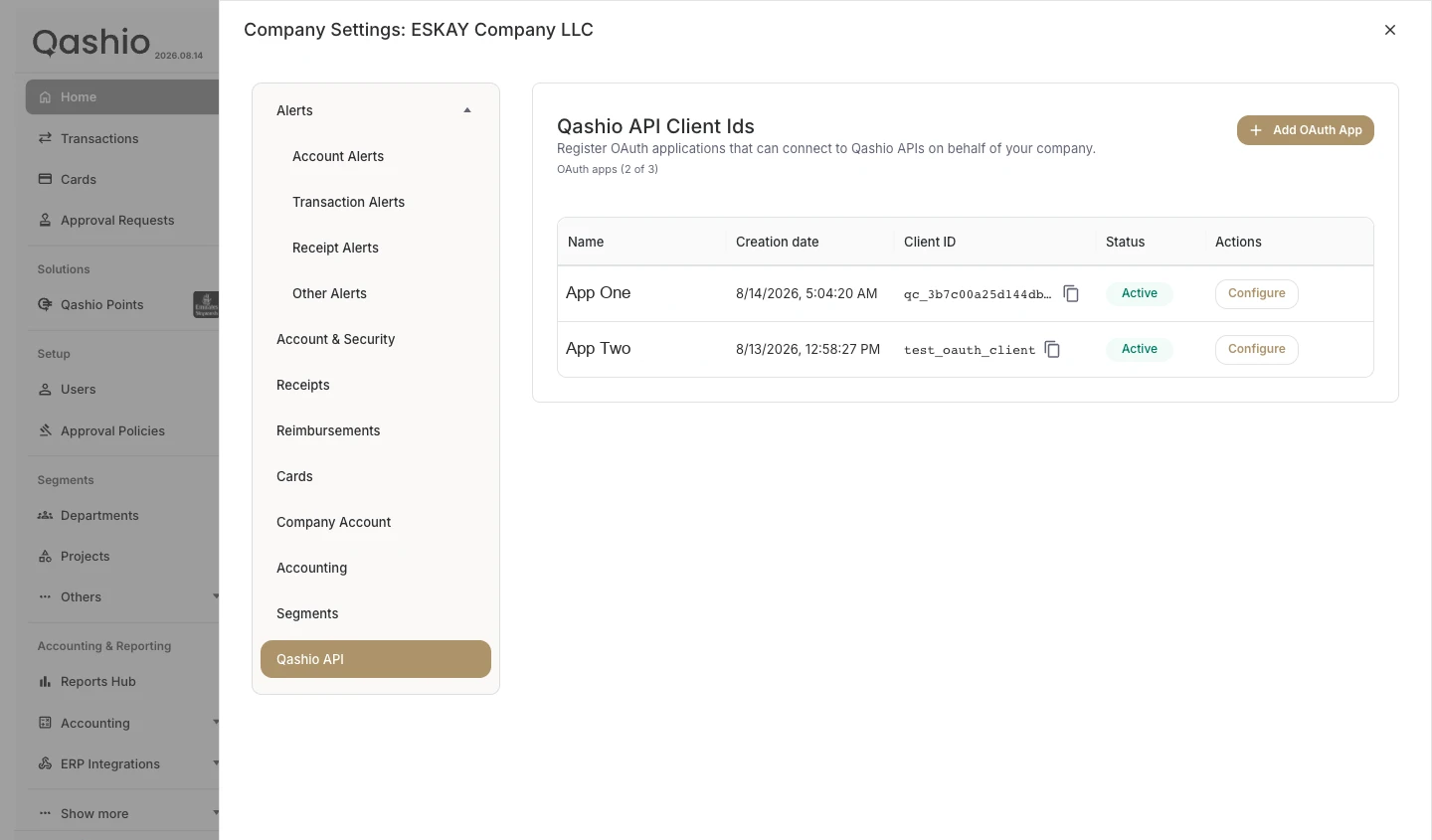Add a new OAuth App
Viewport: 1432px width, 840px height.
[x=1305, y=130]
